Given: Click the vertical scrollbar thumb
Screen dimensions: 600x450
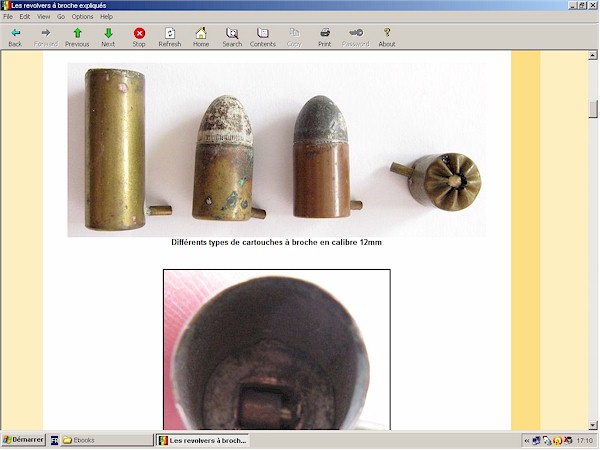Looking at the screenshot, I should point(593,109).
